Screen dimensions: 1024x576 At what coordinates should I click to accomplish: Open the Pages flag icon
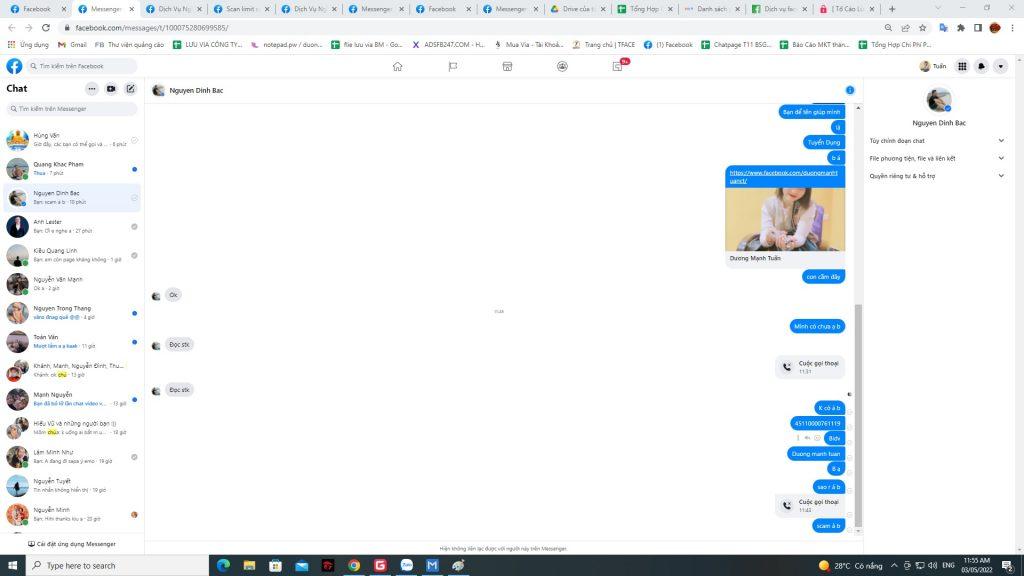[452, 66]
